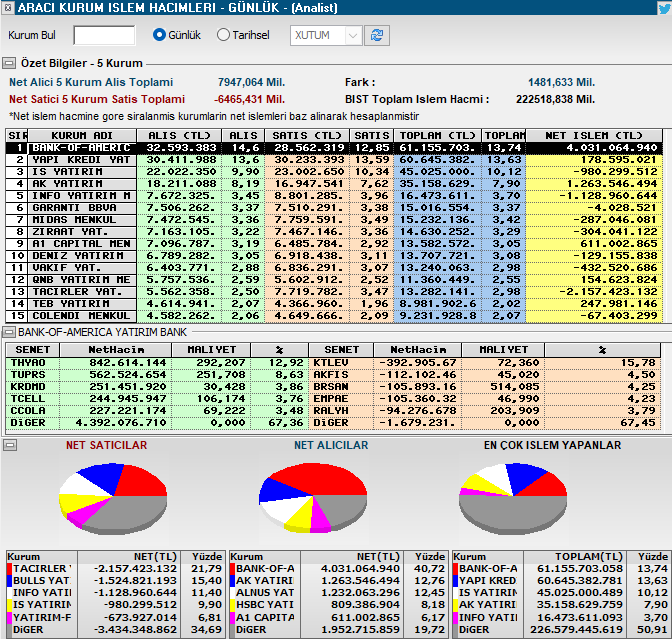This screenshot has height=639, width=672.
Task: Select the AK YATIRIM row
Action: click(334, 184)
